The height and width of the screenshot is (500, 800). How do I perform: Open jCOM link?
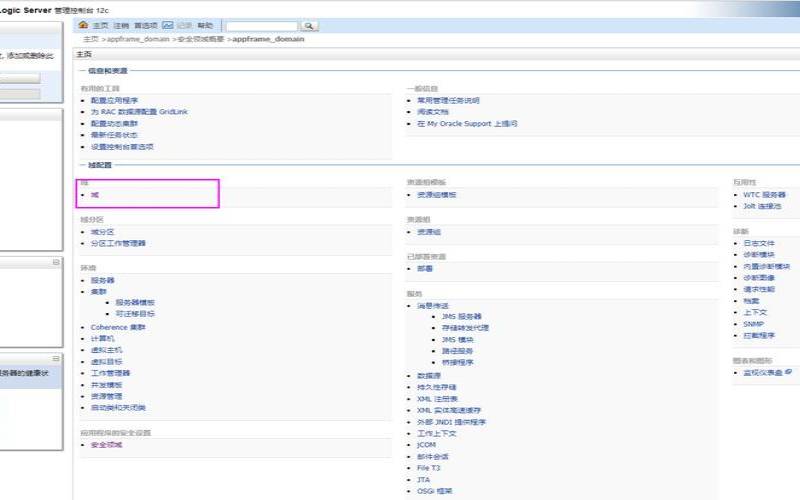pos(427,445)
